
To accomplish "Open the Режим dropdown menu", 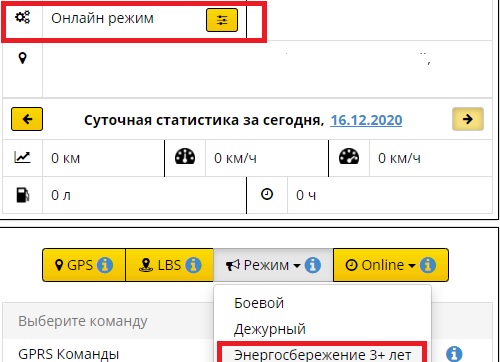I will (x=273, y=265).
